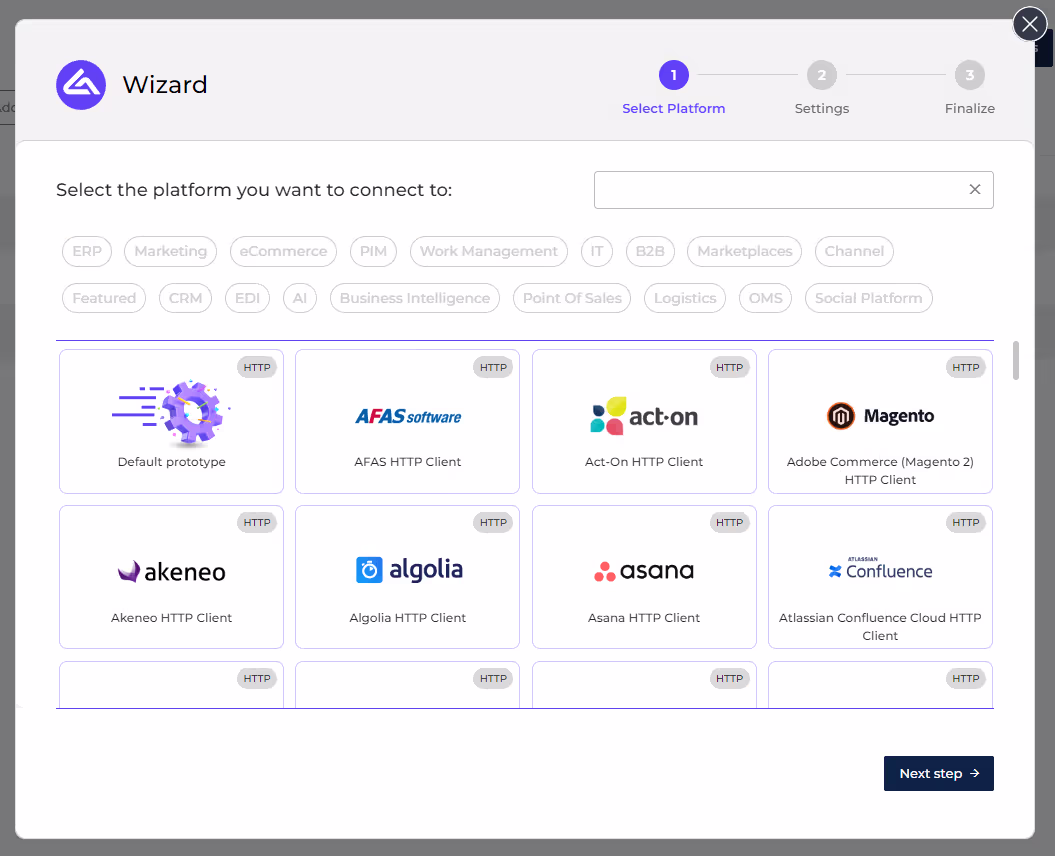Toggle the ERP filter chip
The width and height of the screenshot is (1055, 856).
click(87, 251)
